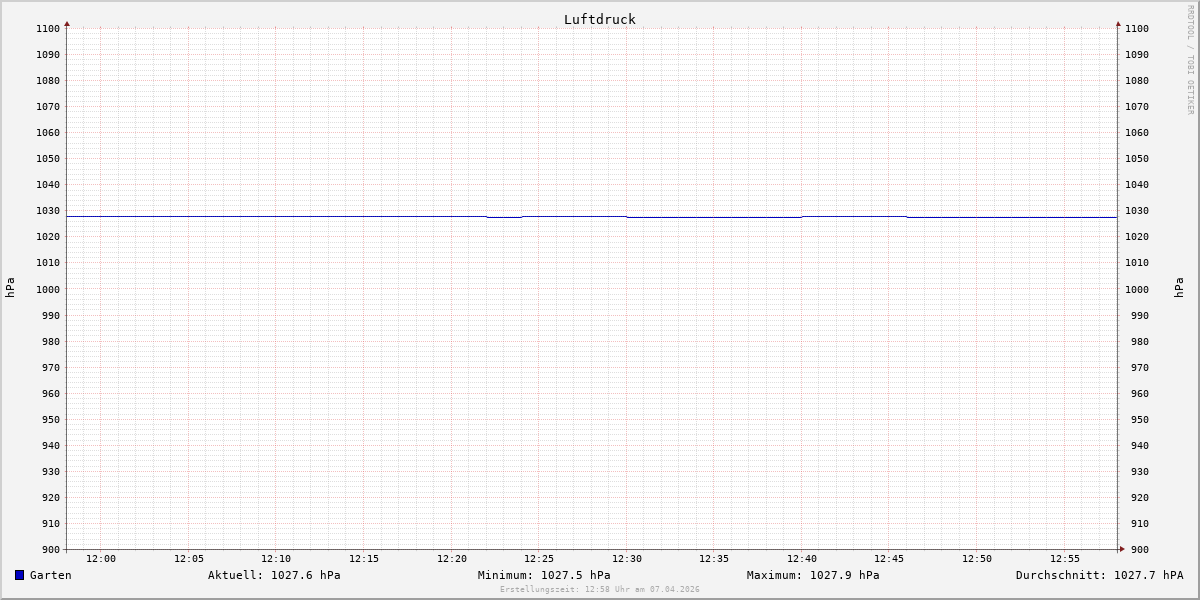Click the RRDTOOL / TOBI OETIKER watermark
Image resolution: width=1200 pixels, height=600 pixels.
point(1190,60)
